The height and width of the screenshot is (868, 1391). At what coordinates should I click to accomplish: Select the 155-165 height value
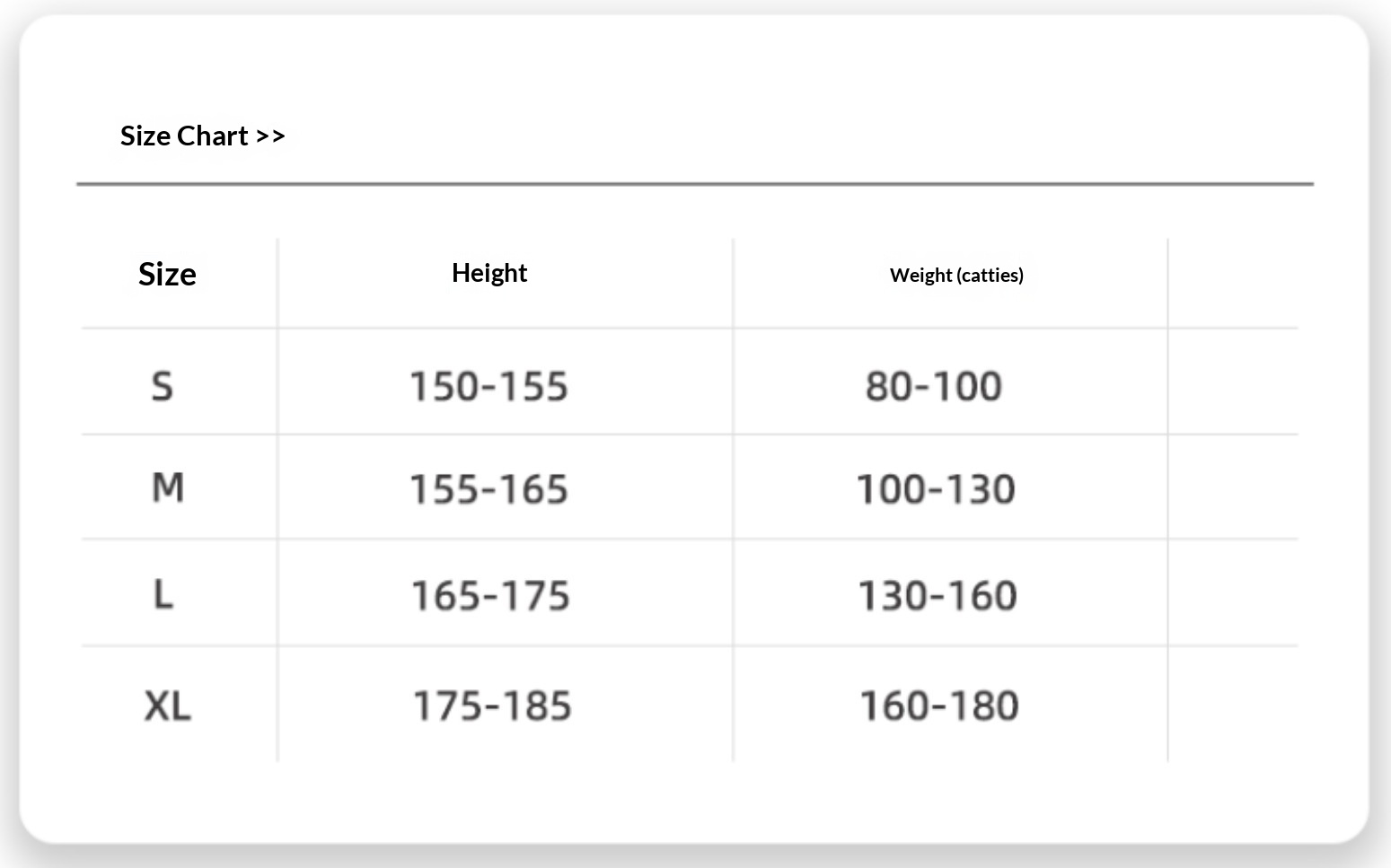coord(489,489)
